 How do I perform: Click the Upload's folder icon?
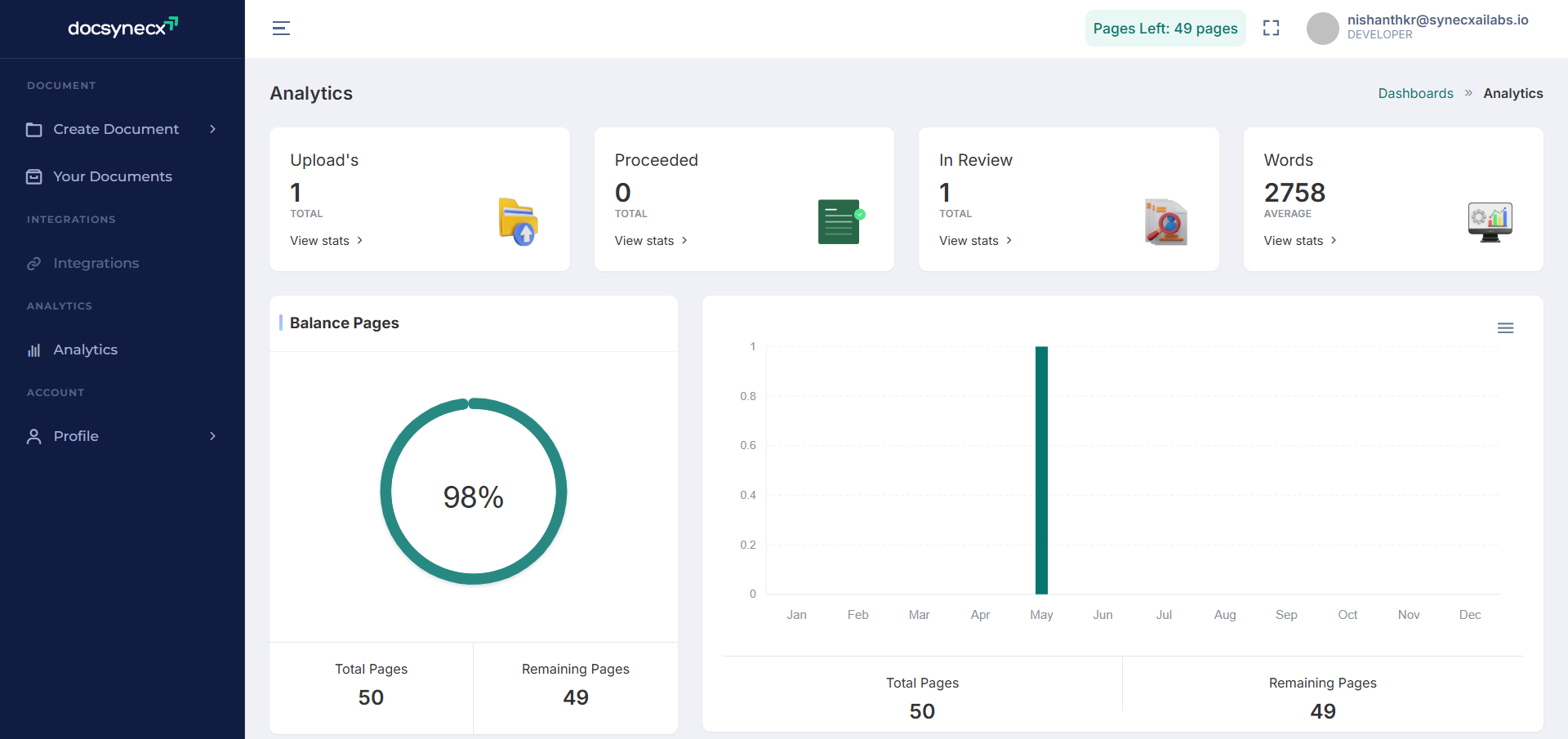(x=518, y=222)
